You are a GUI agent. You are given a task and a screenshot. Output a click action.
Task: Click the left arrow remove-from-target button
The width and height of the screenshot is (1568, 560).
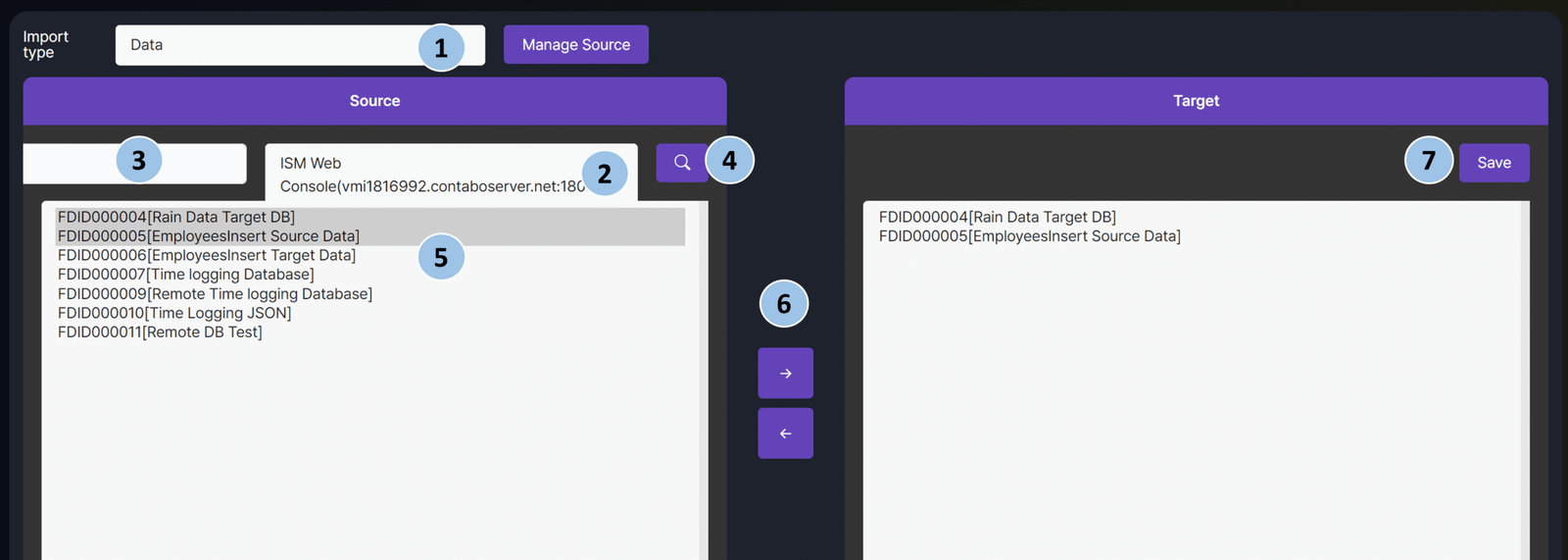tap(785, 433)
